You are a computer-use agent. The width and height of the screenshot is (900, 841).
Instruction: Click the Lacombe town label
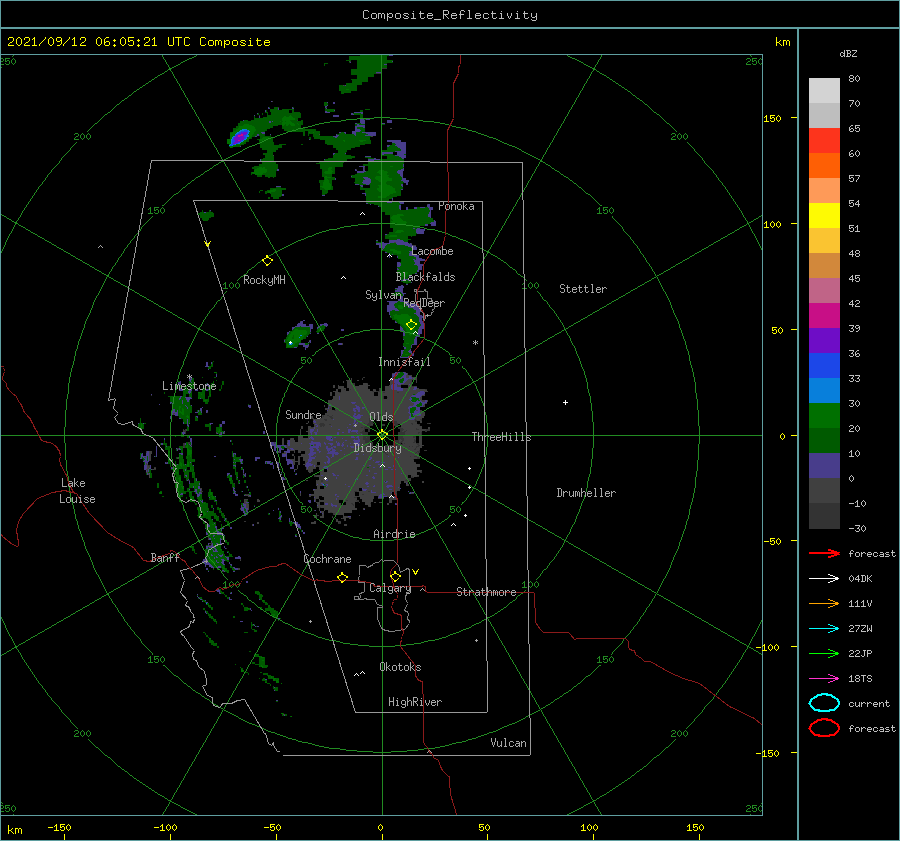pyautogui.click(x=432, y=251)
